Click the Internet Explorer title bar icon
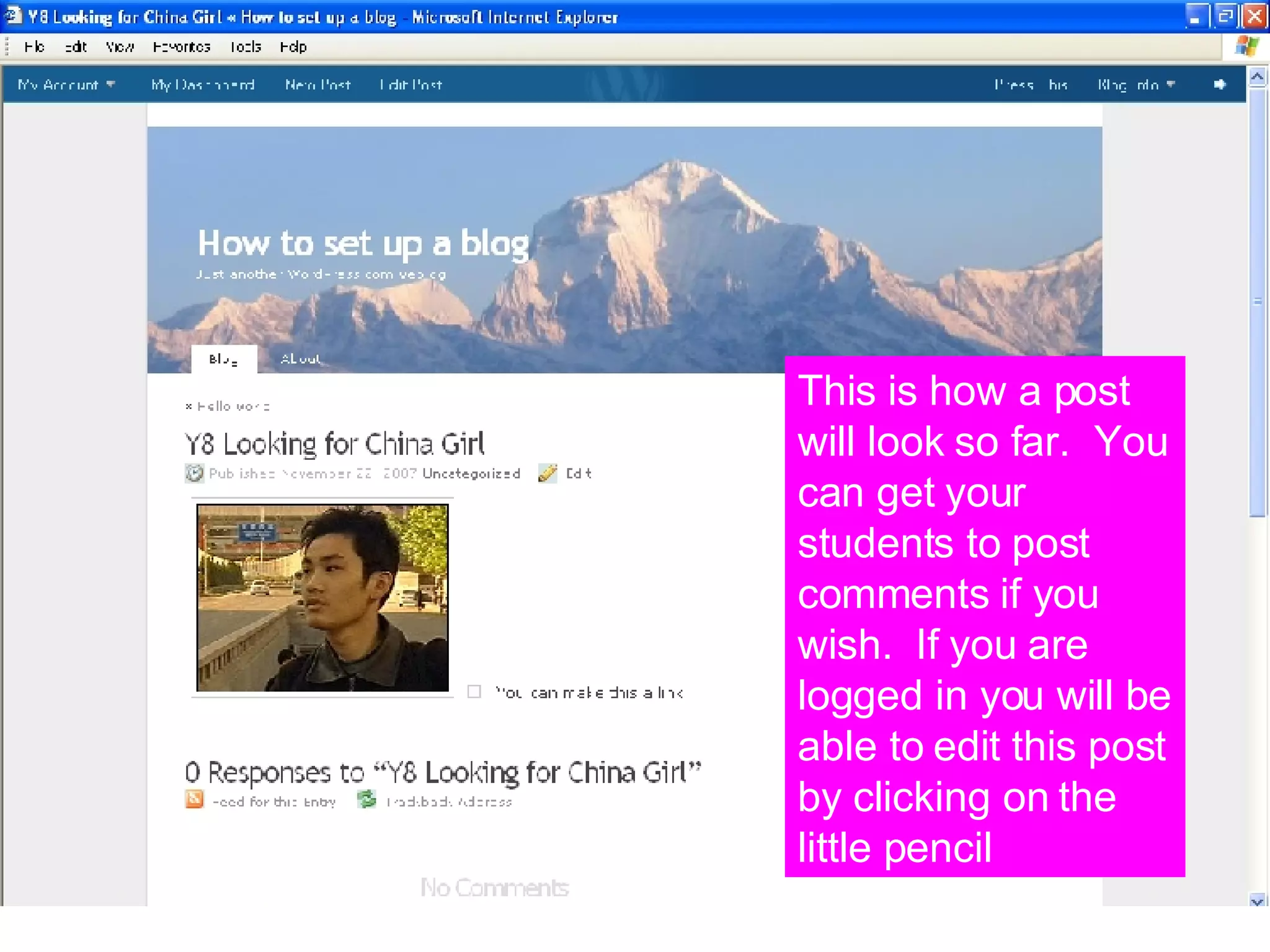 tap(14, 15)
